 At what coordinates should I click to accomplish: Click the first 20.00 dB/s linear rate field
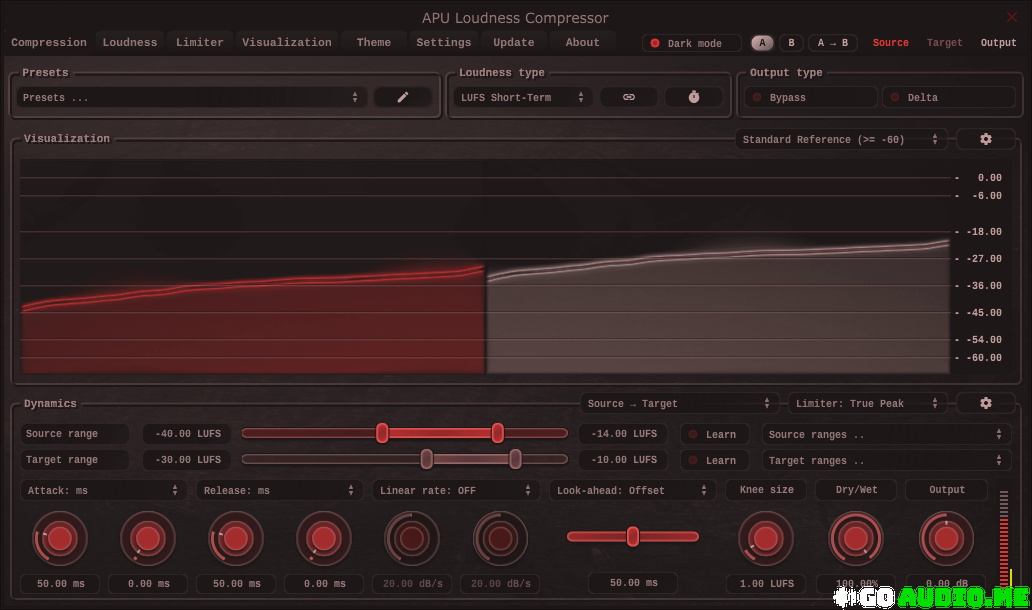click(413, 584)
